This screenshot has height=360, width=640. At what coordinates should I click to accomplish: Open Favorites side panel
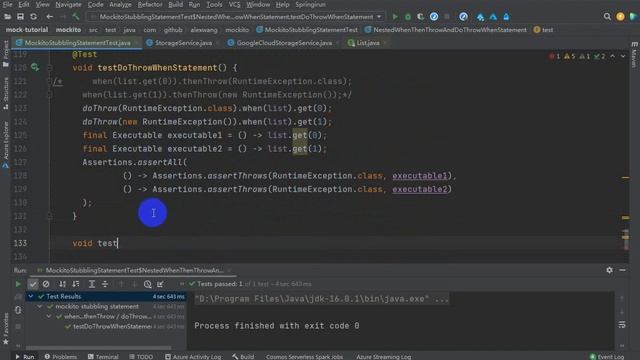coord(6,329)
